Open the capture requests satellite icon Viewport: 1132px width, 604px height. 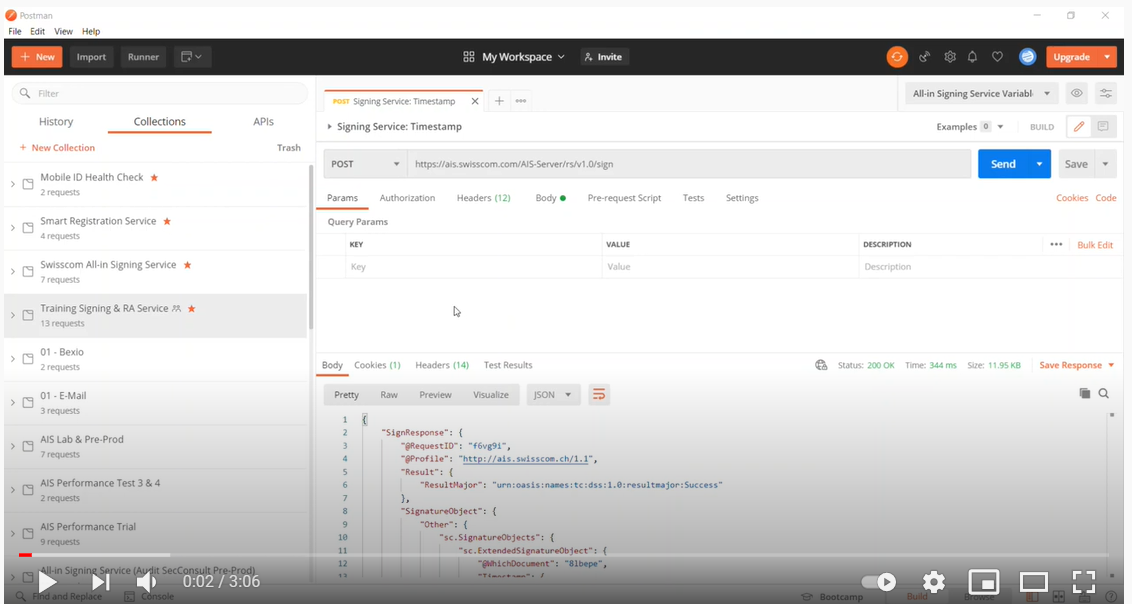coord(924,57)
